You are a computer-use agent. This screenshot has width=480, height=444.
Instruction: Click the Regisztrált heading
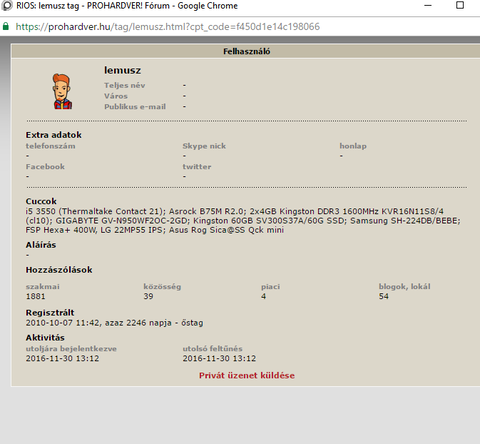click(50, 313)
